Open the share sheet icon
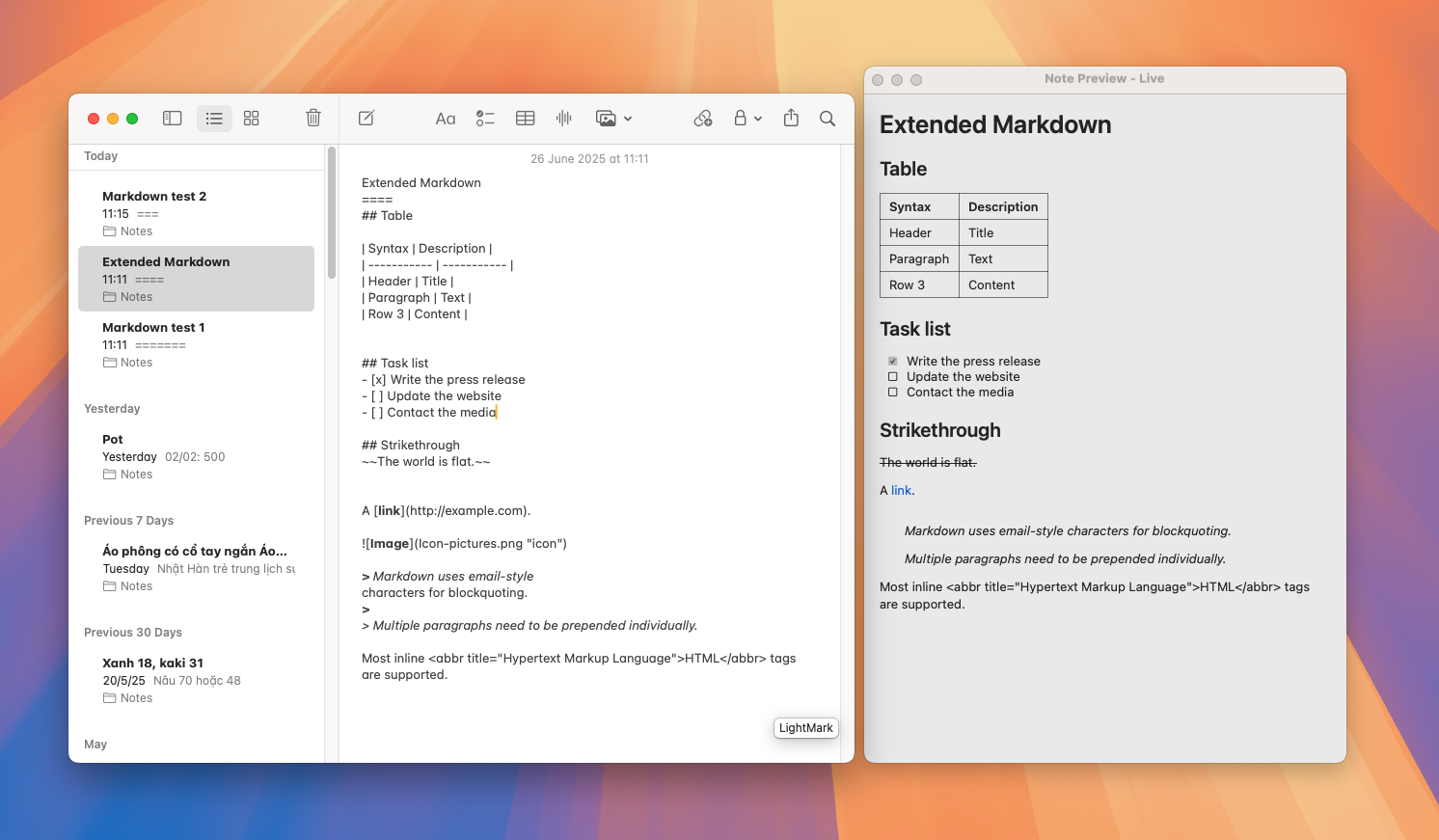The height and width of the screenshot is (840, 1439). (791, 118)
